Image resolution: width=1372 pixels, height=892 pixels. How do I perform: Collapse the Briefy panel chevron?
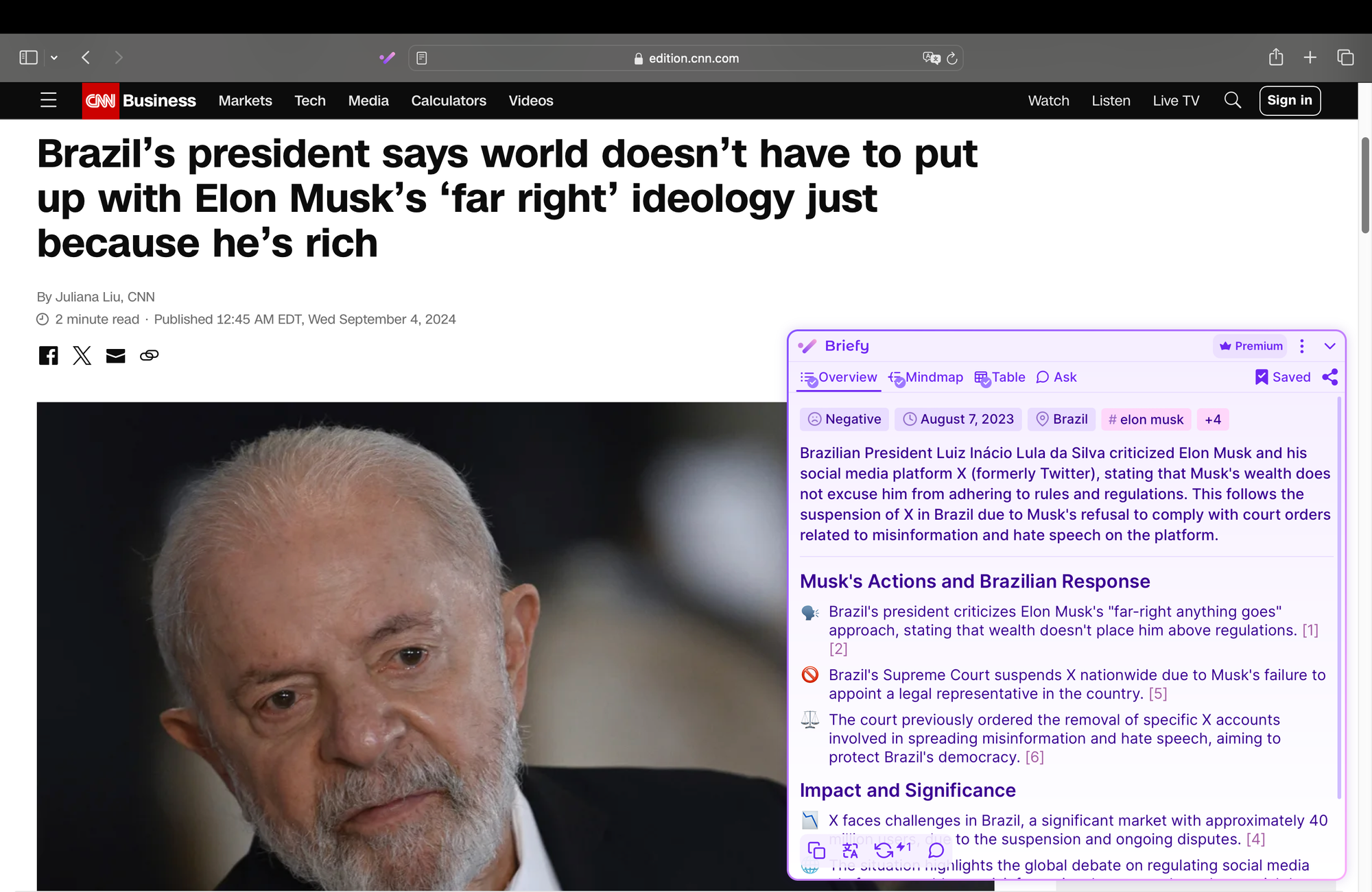tap(1329, 346)
